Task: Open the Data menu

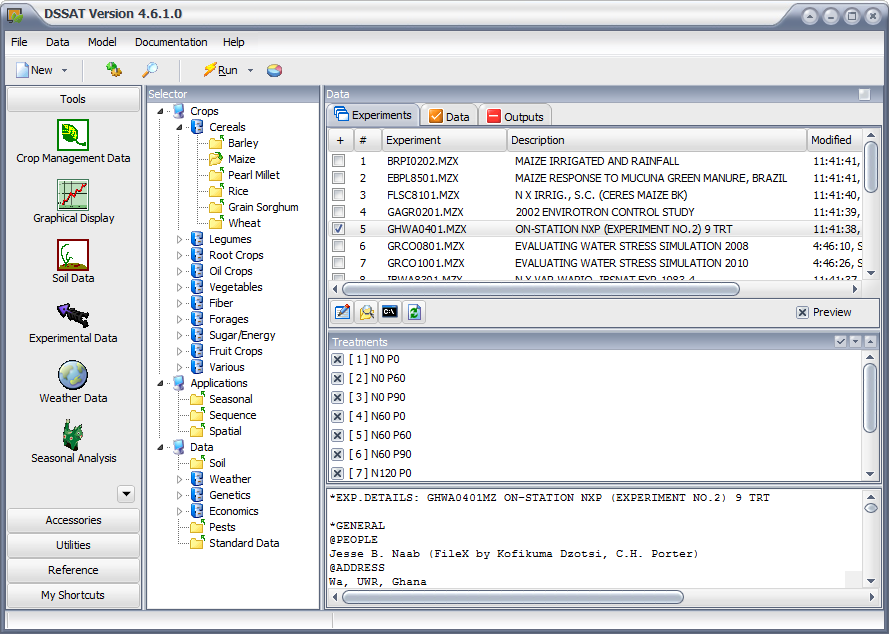Action: (x=57, y=42)
